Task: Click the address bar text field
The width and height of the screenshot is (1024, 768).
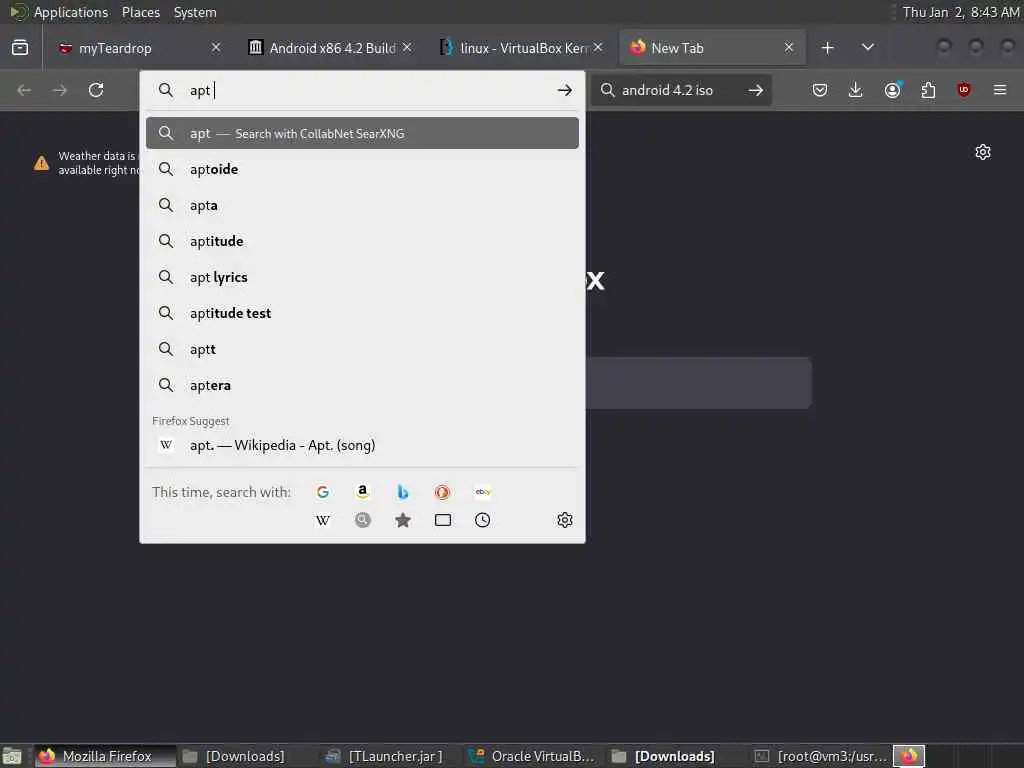Action: (369, 90)
